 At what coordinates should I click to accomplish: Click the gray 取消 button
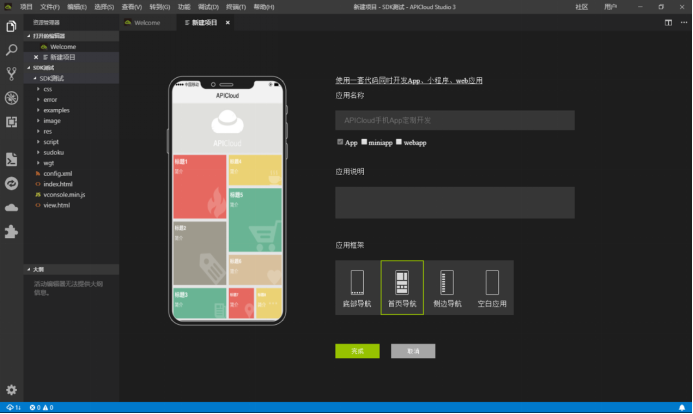(413, 351)
